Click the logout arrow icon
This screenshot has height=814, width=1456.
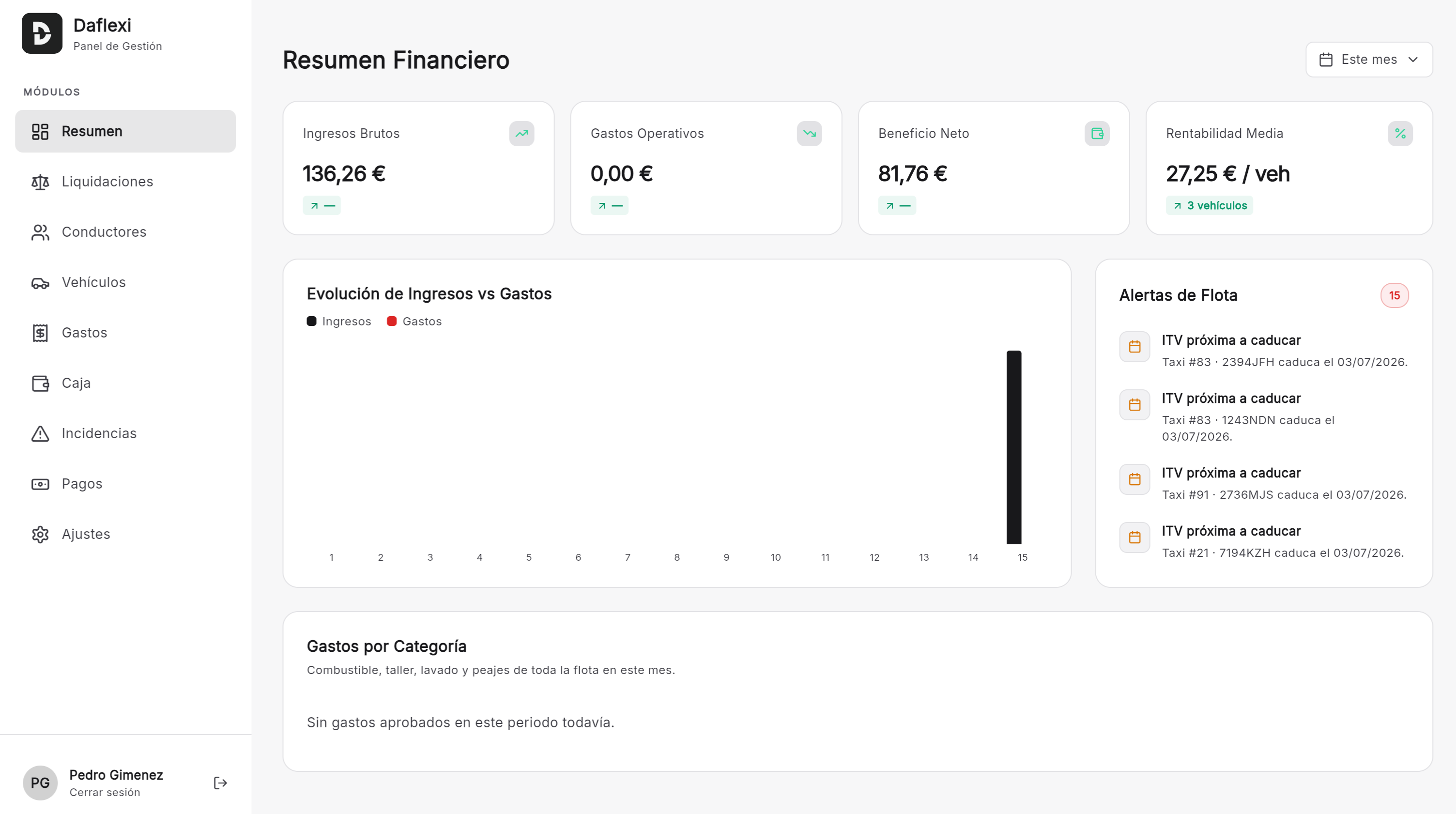220,783
